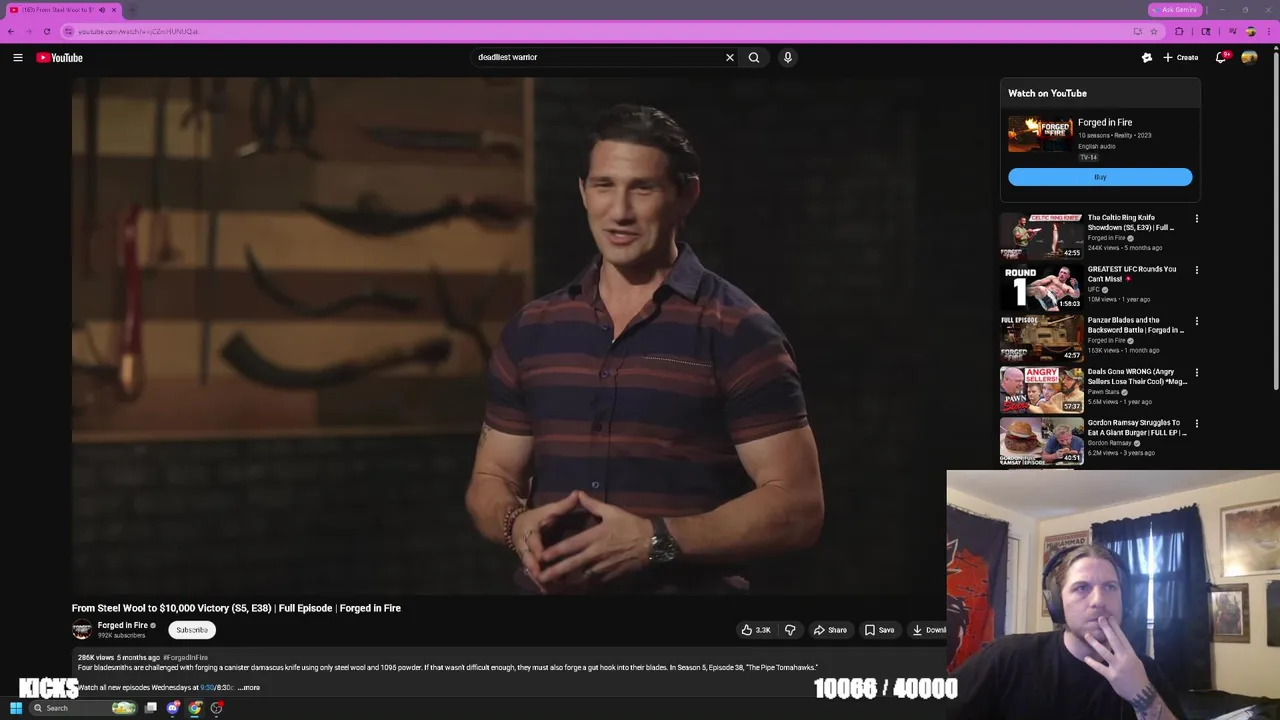Screen dimensions: 1280x720
Task: Open YouTube notifications bell
Action: (1221, 58)
